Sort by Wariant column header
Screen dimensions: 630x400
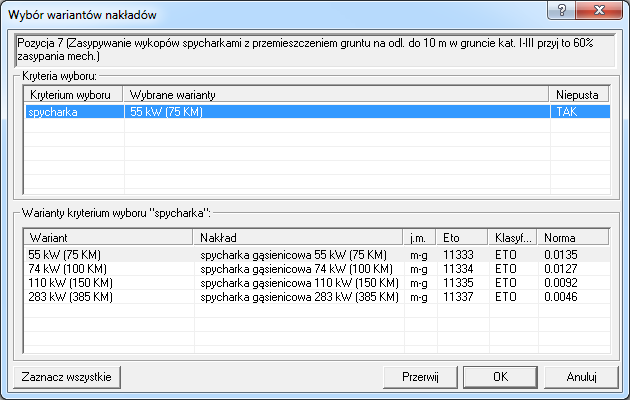(x=108, y=239)
